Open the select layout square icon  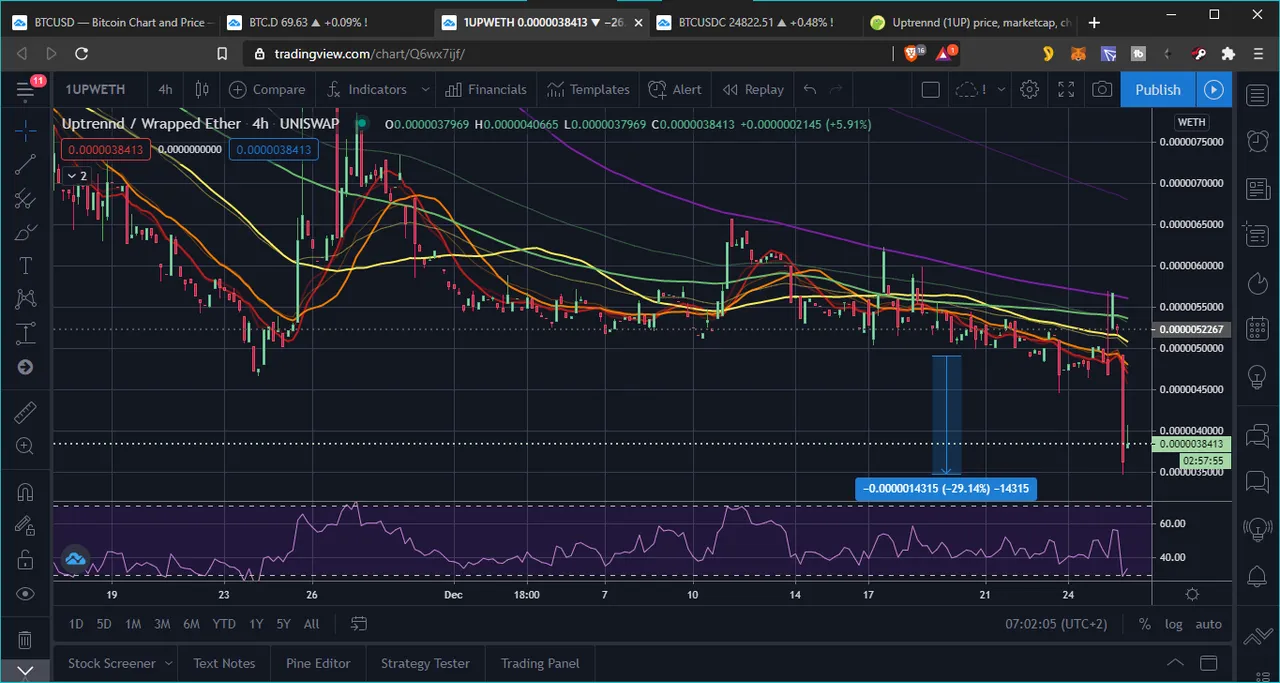930,90
